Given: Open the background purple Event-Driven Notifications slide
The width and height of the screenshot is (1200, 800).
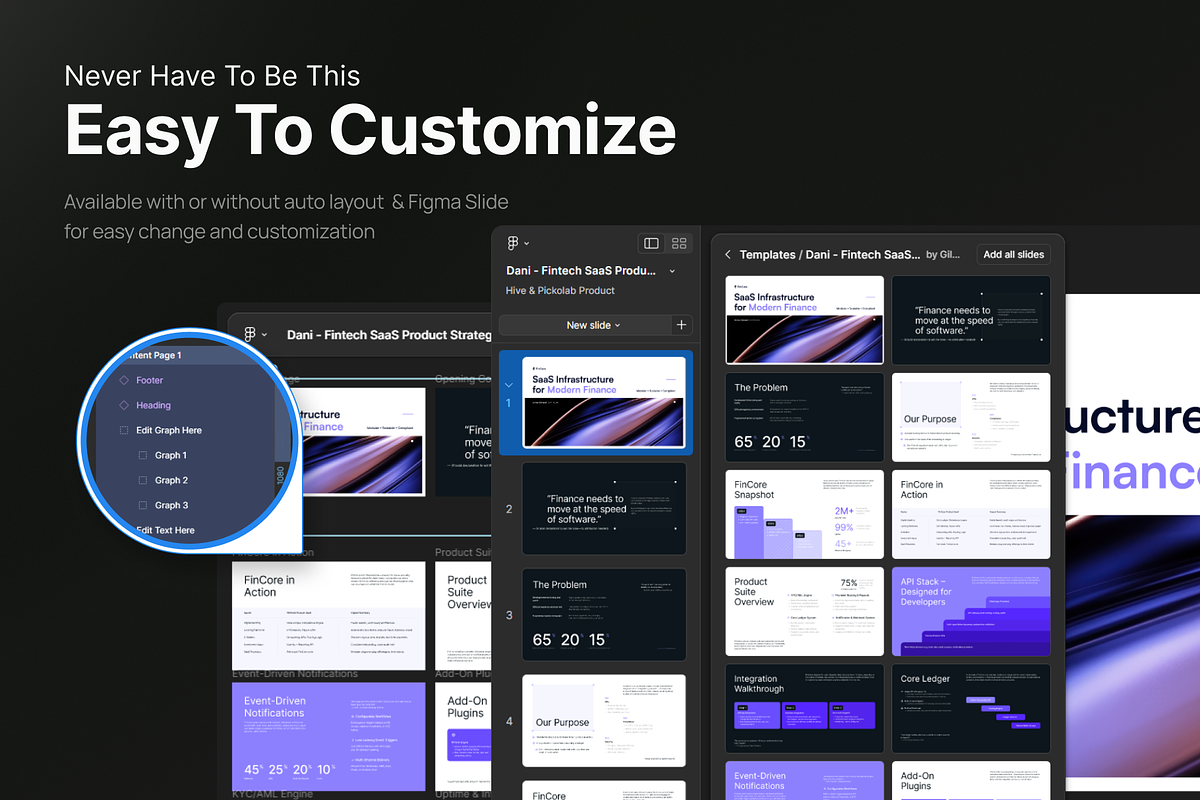Looking at the screenshot, I should coord(329,737).
